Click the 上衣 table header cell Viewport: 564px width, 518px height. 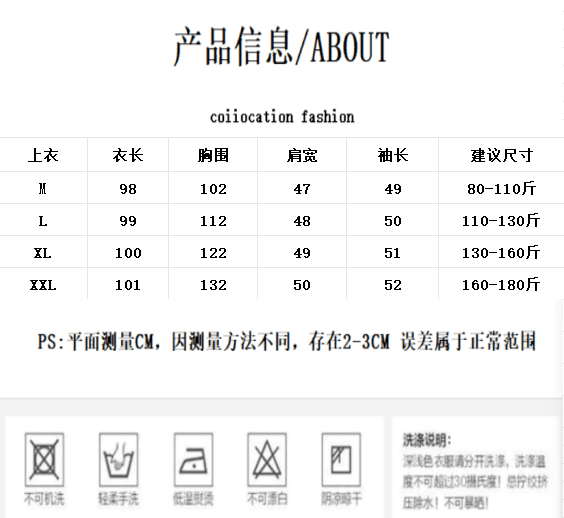(43, 155)
